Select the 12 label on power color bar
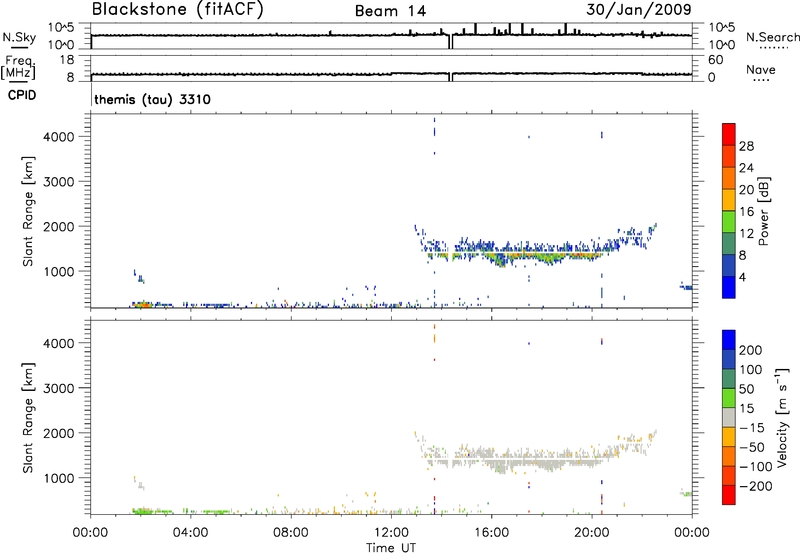The width and height of the screenshot is (800, 554). (746, 234)
